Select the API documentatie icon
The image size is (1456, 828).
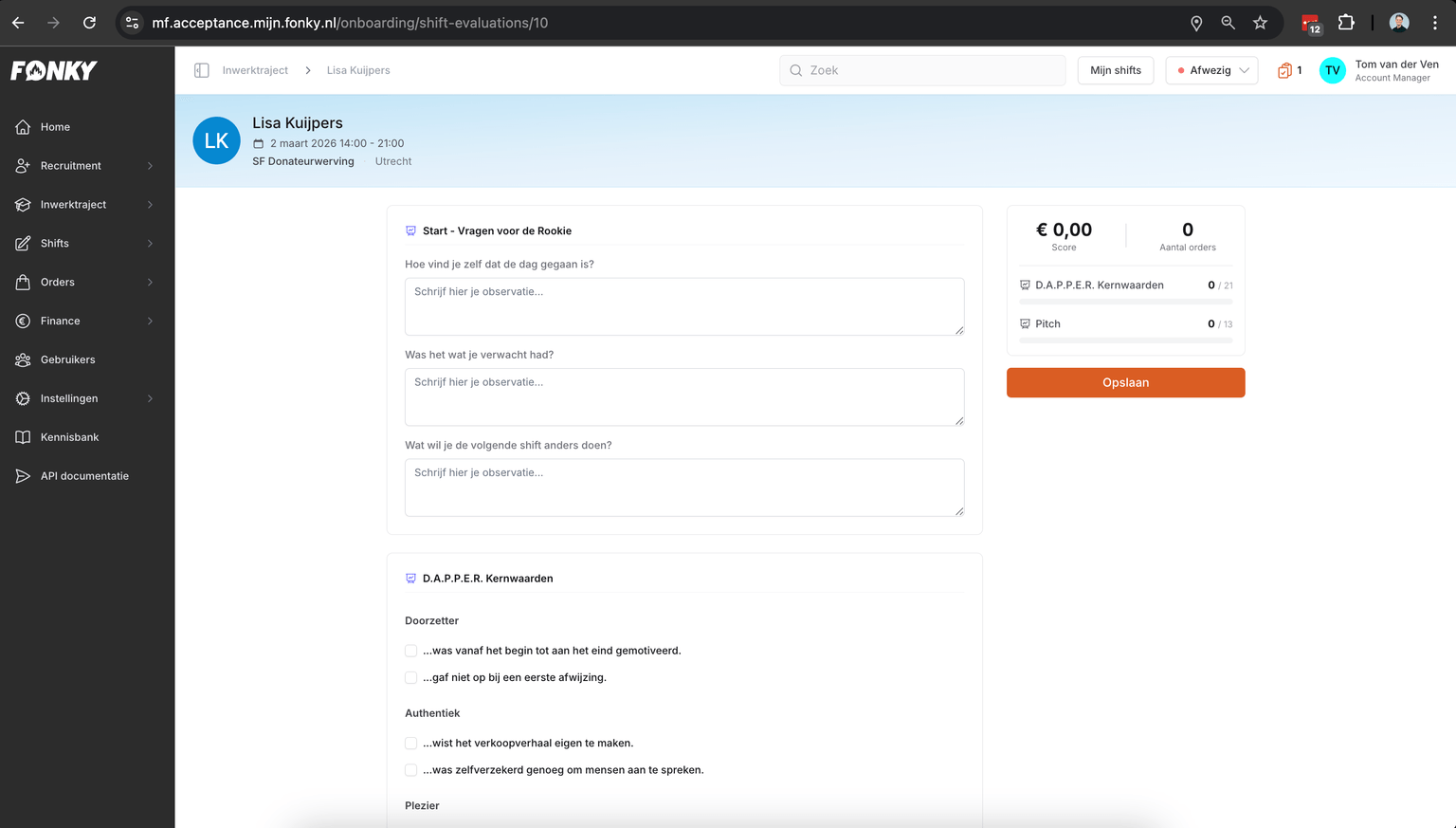[x=25, y=475]
